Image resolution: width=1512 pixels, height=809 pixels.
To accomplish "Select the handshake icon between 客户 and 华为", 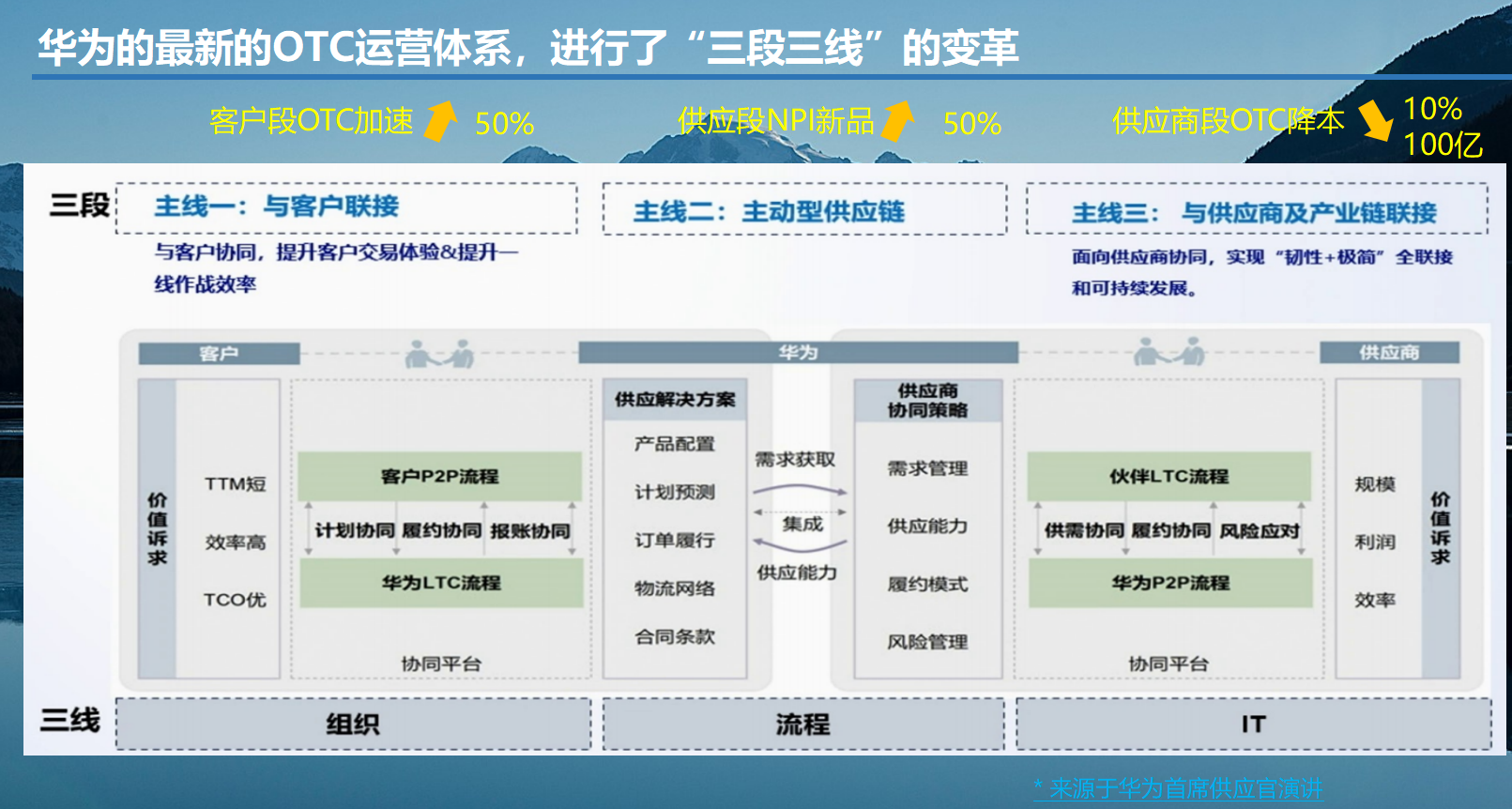I will (x=439, y=353).
